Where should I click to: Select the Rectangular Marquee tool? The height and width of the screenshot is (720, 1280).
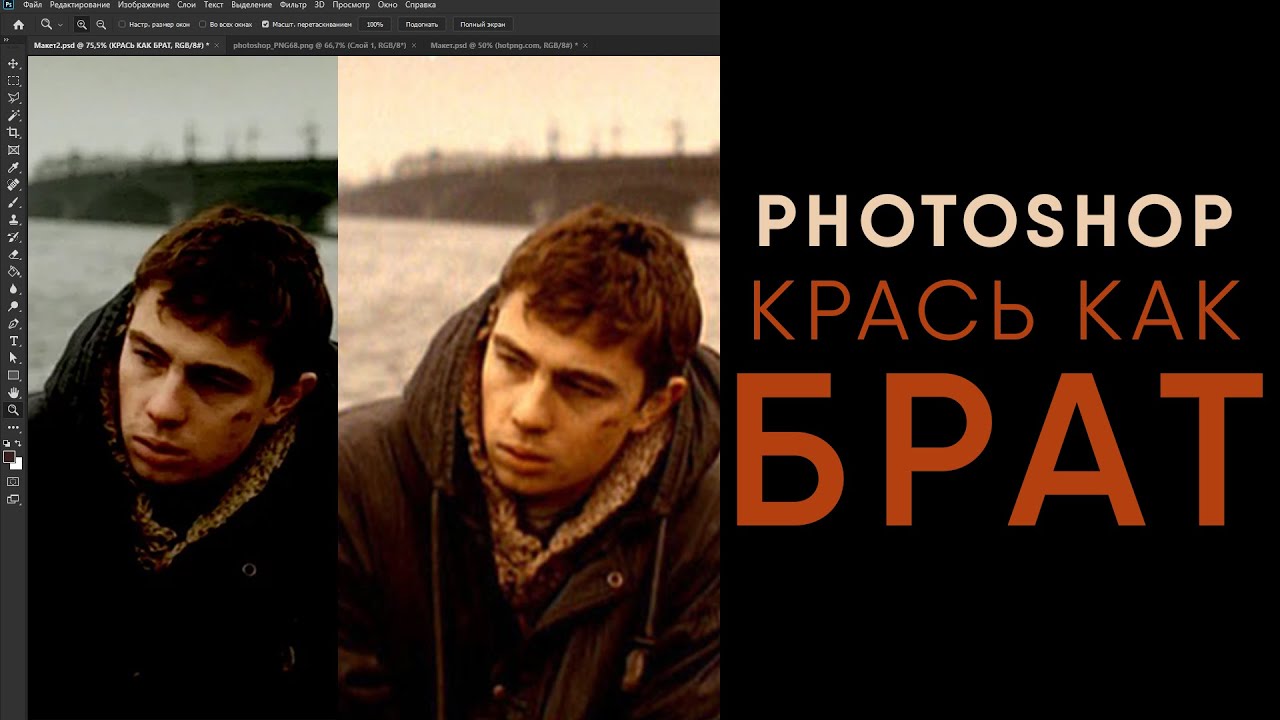point(13,80)
